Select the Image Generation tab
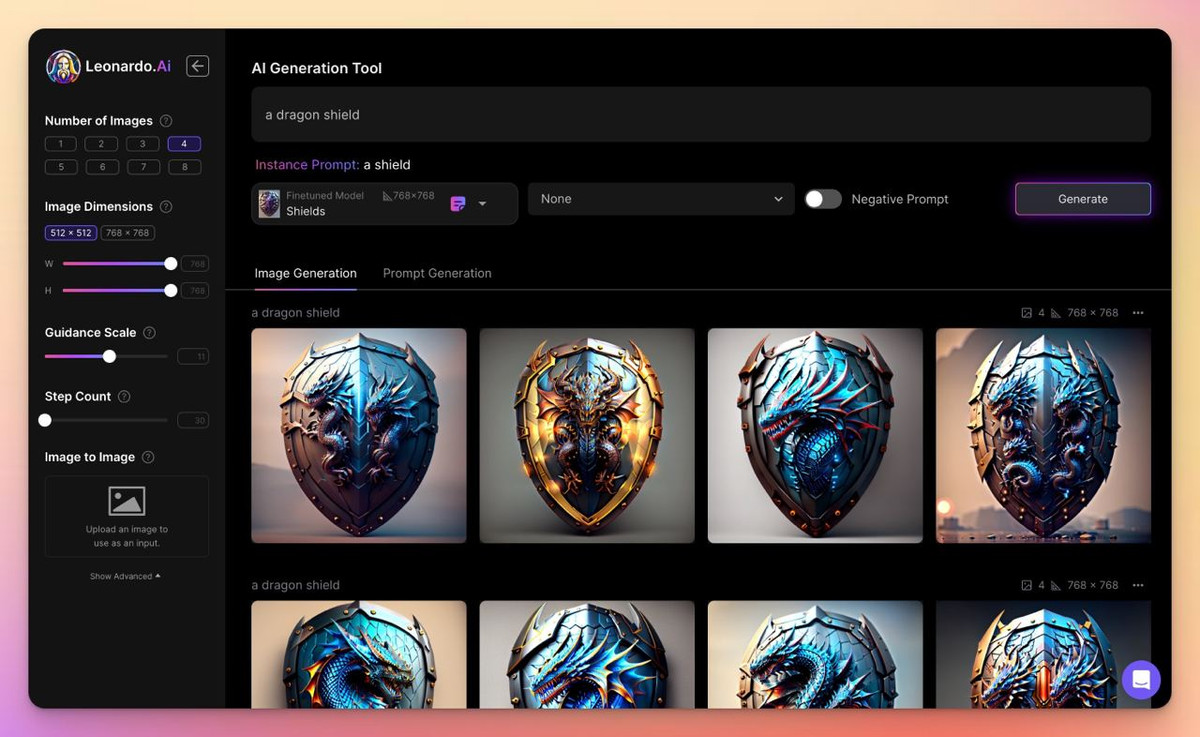1200x737 pixels. click(305, 273)
